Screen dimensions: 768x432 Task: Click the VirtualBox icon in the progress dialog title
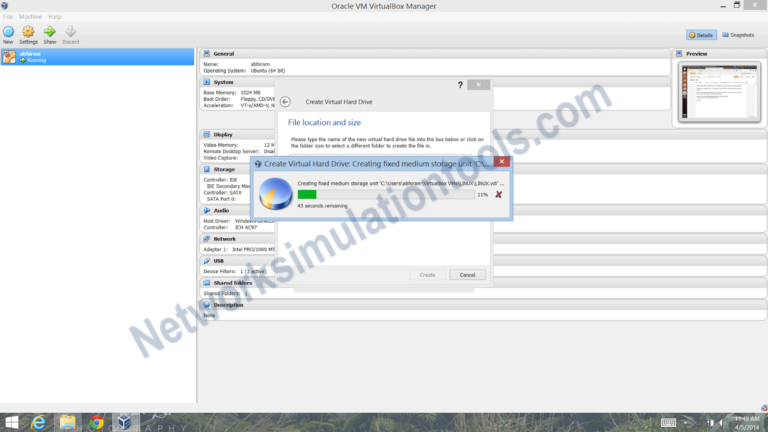click(x=258, y=164)
